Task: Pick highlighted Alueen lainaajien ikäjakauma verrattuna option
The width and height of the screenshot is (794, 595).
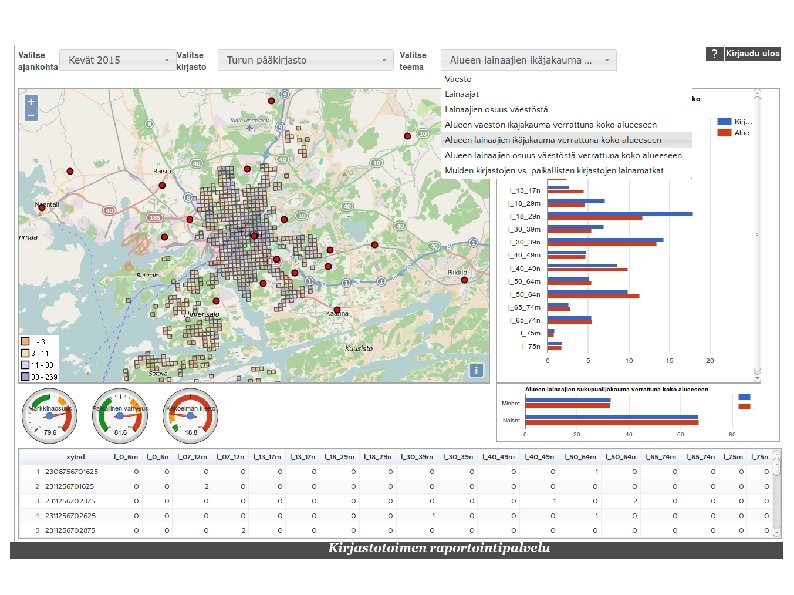Action: 566,140
